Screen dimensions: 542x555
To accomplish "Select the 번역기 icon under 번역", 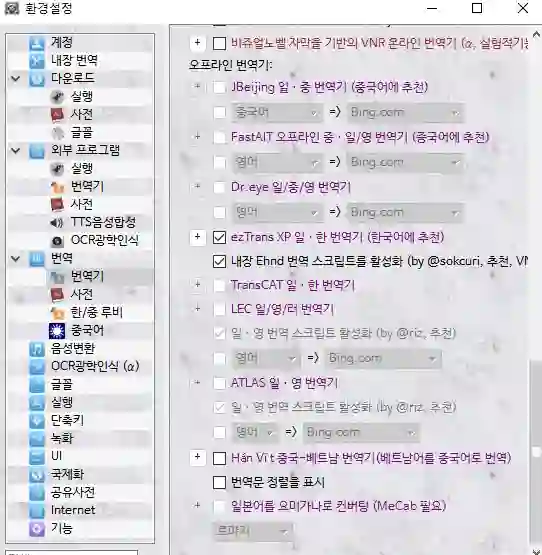I will tap(57, 276).
